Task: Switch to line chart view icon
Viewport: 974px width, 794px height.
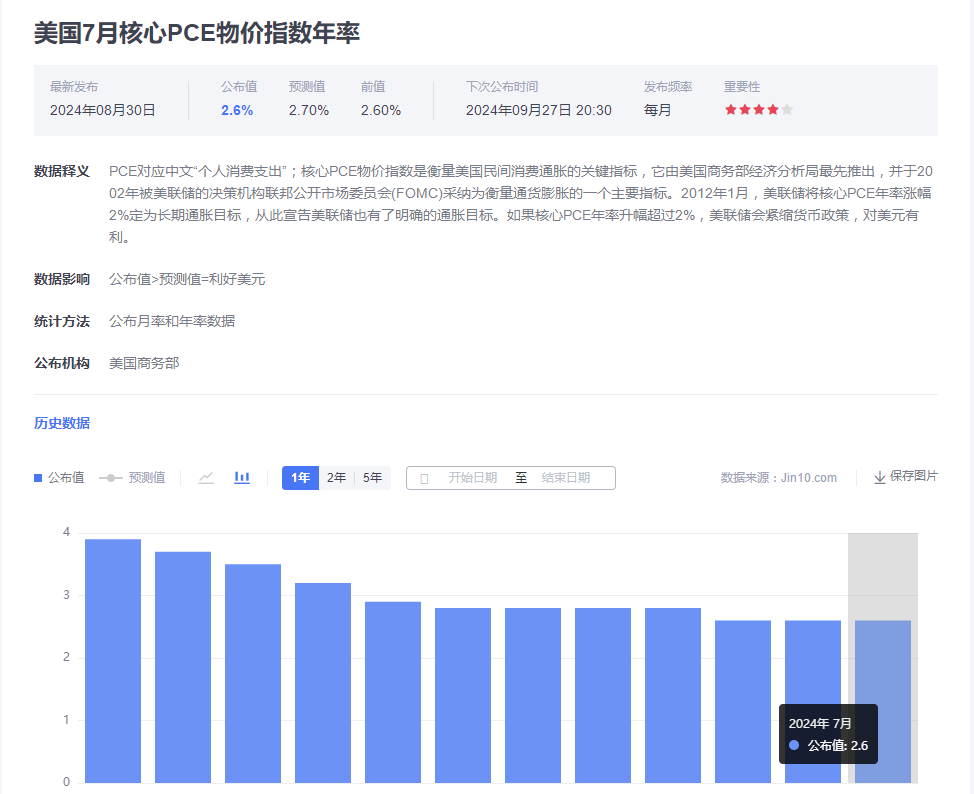Action: pyautogui.click(x=206, y=478)
